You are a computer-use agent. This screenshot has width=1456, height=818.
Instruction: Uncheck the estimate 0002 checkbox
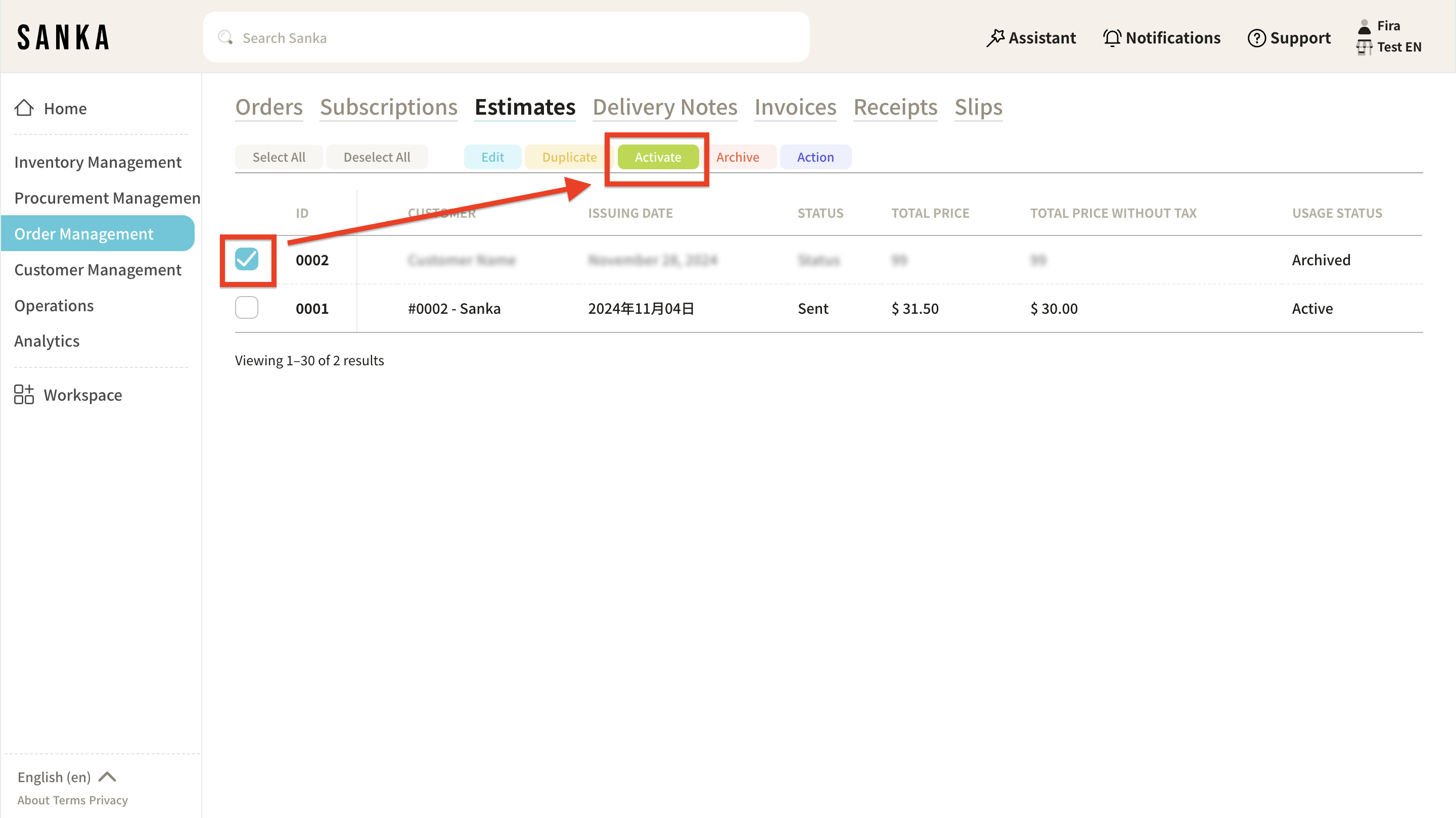(246, 259)
